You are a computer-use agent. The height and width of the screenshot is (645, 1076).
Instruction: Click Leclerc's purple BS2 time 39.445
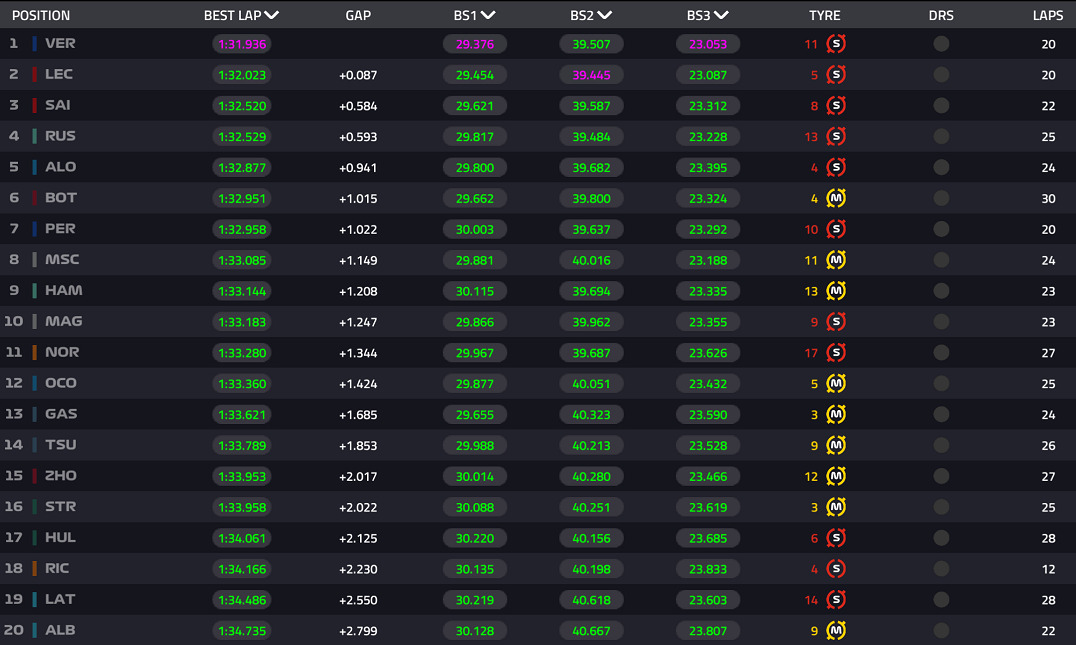click(592, 75)
